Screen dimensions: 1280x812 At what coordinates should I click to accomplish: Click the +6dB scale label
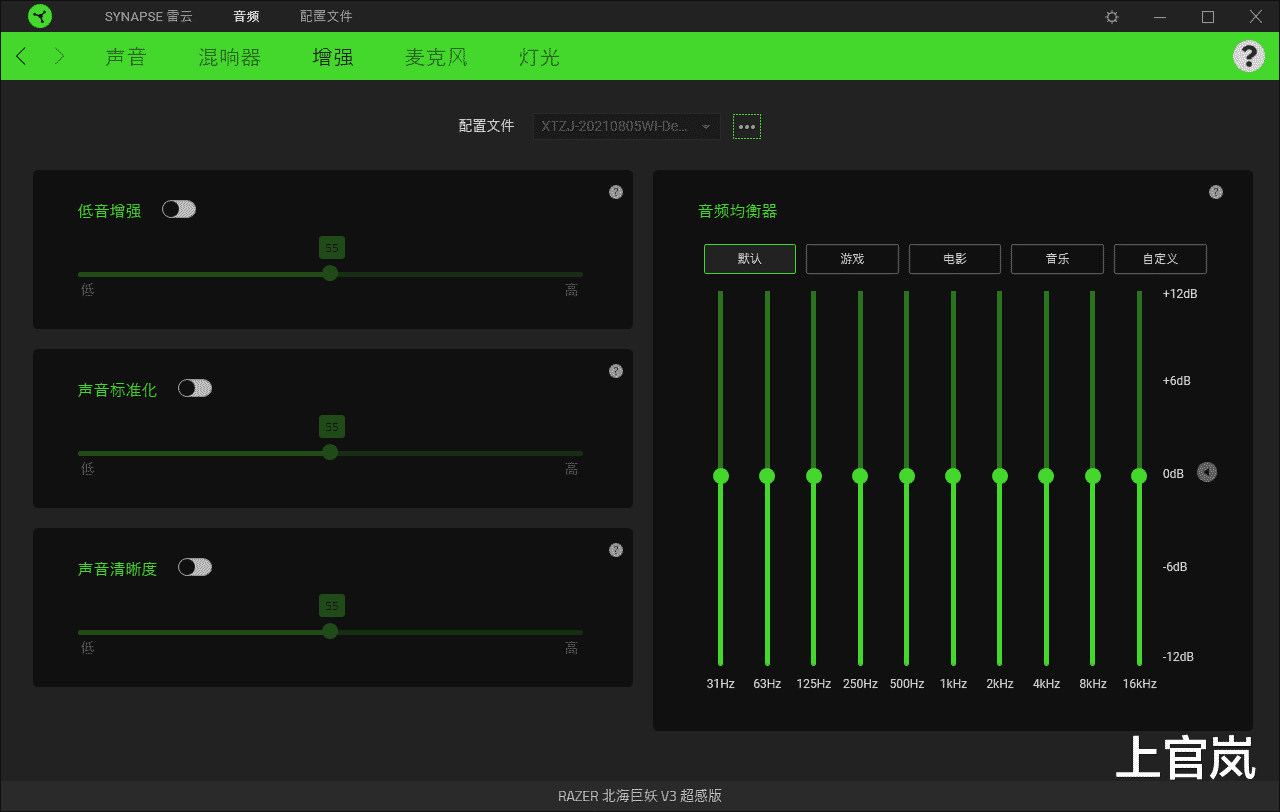point(1177,381)
